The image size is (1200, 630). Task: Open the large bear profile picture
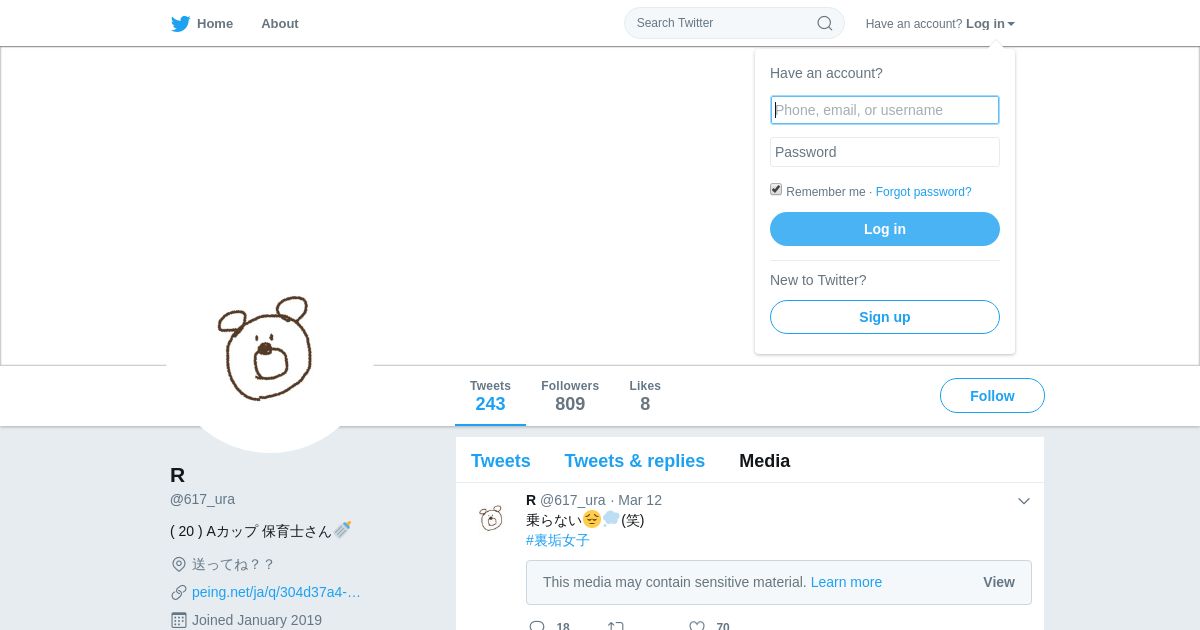(270, 349)
